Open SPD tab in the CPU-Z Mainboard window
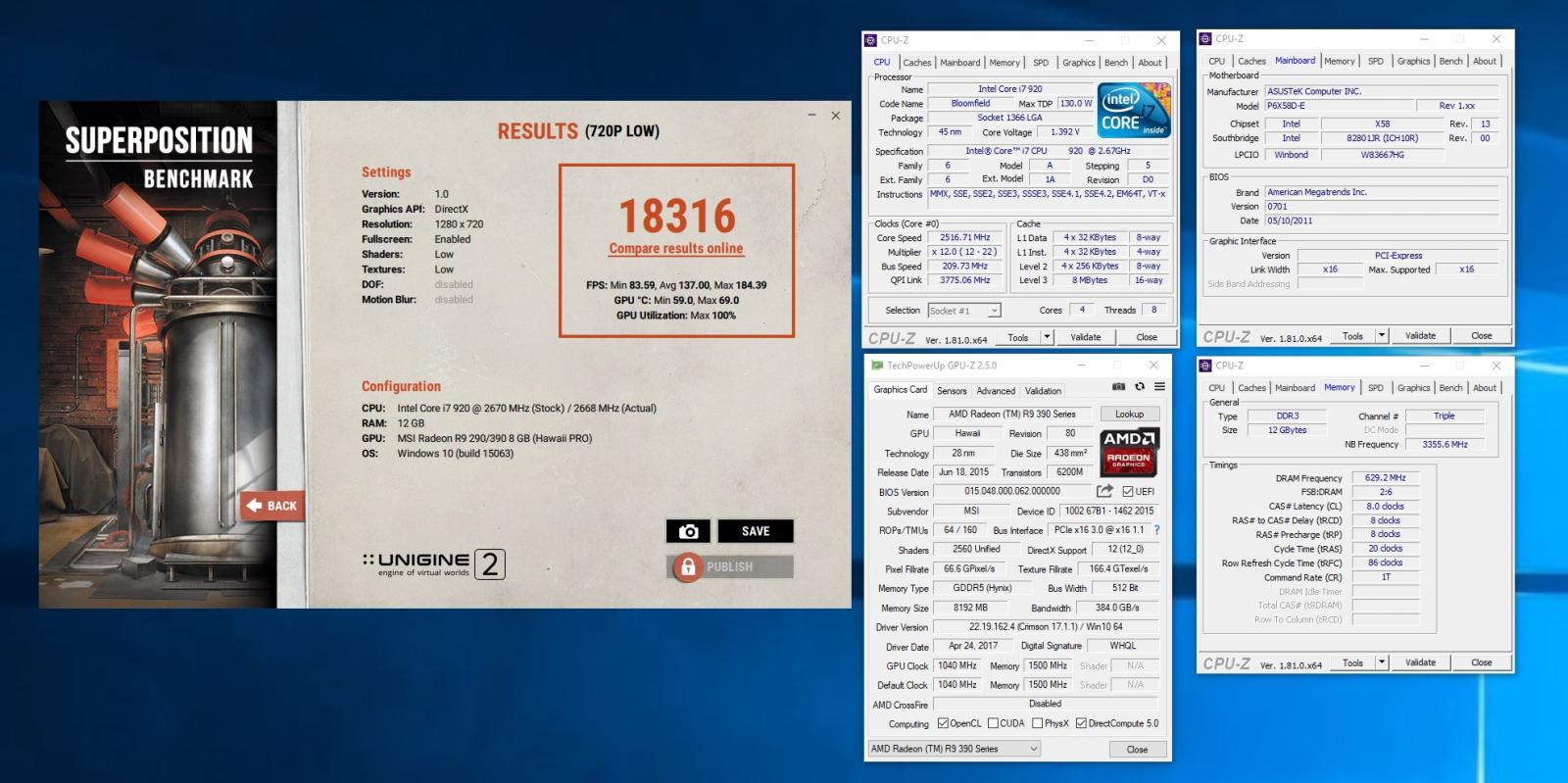Screen dimensions: 1568x783 (x=1376, y=61)
